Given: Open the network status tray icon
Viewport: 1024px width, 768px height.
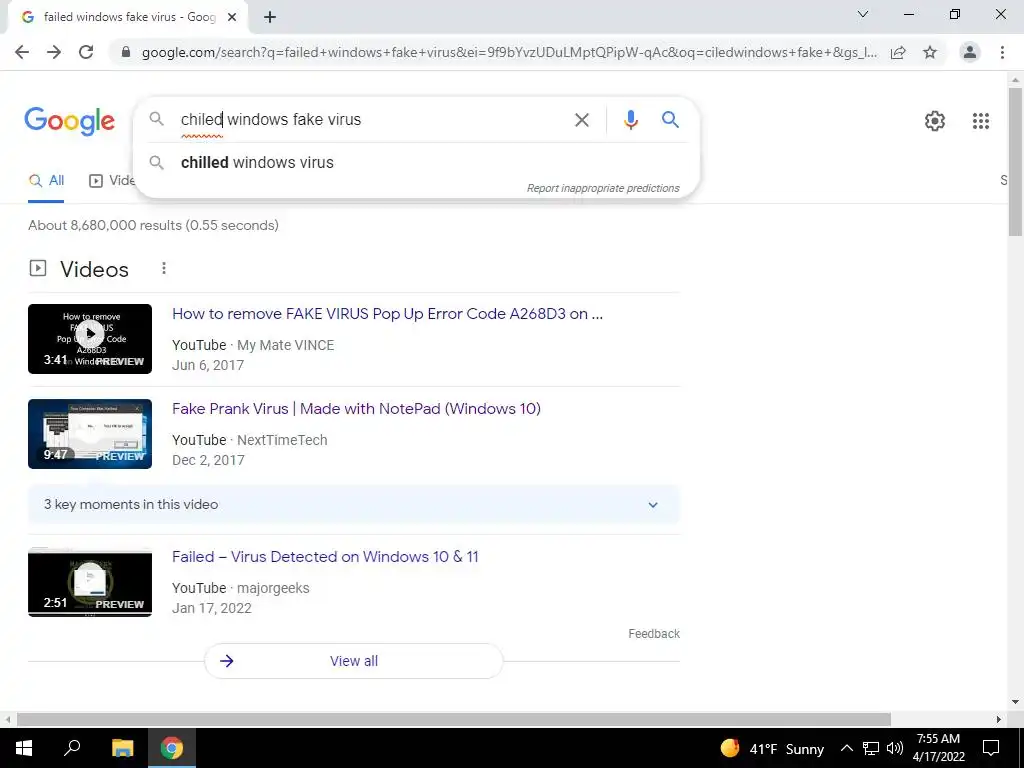Looking at the screenshot, I should click(x=871, y=748).
